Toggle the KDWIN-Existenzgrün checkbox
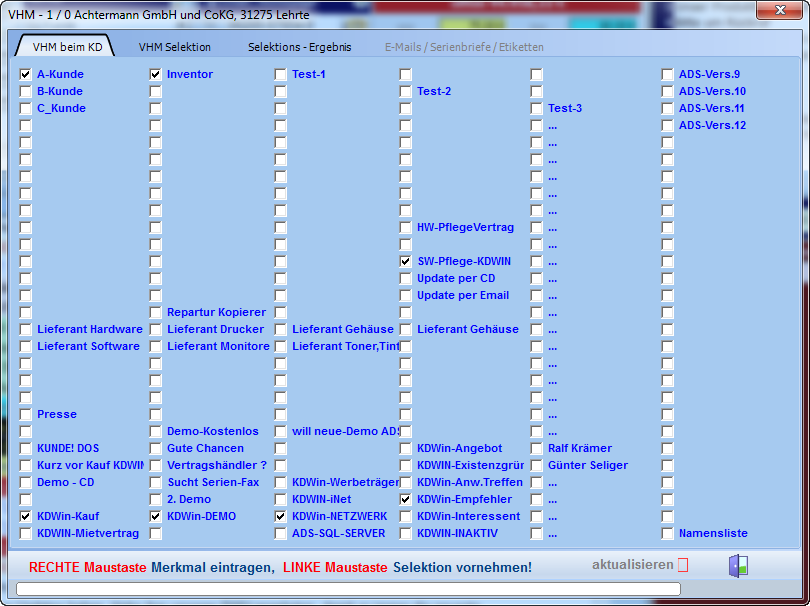Screen dimensions: 810x606 tap(406, 465)
